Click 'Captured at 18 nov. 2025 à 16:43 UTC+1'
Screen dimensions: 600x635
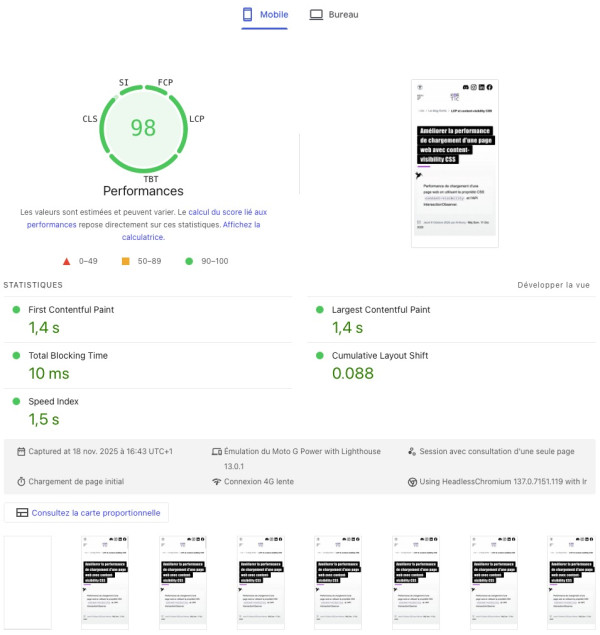coord(100,452)
